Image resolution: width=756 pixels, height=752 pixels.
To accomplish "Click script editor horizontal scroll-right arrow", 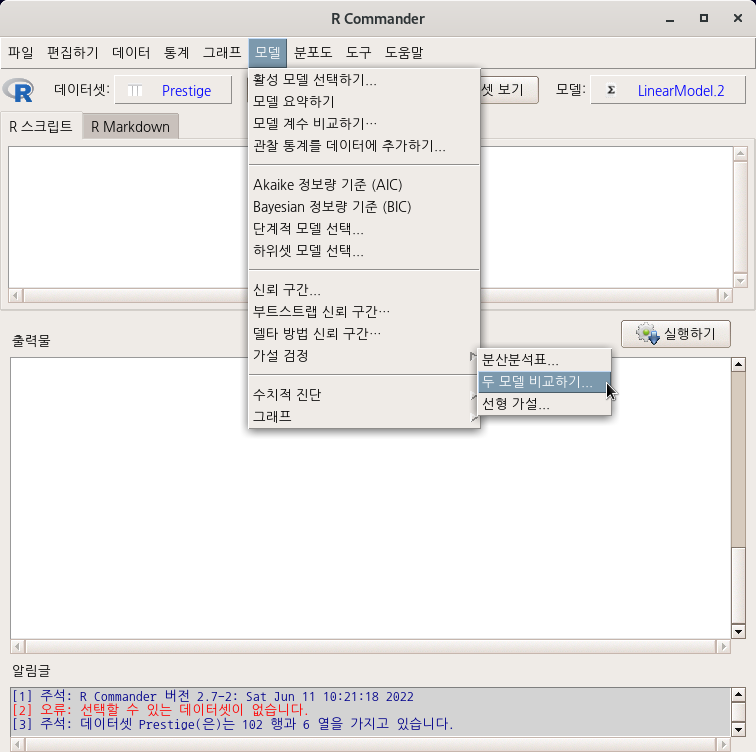I will pos(725,295).
